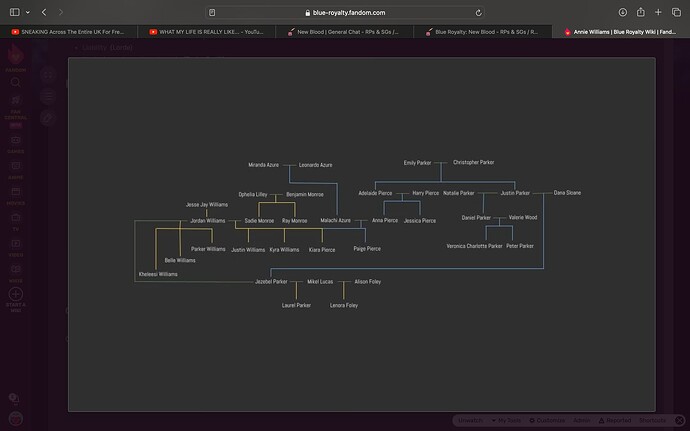This screenshot has height=431, width=690.
Task: Click the blue-royalty.fandom.com address bar
Action: click(345, 12)
